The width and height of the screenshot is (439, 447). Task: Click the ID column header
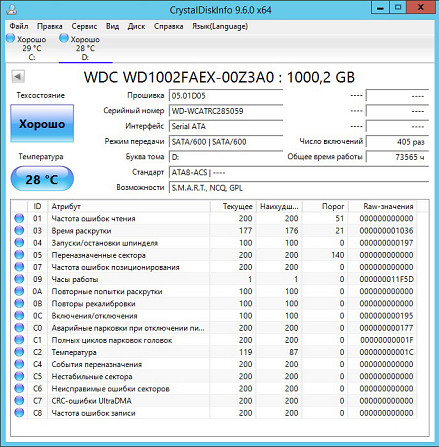coord(37,206)
